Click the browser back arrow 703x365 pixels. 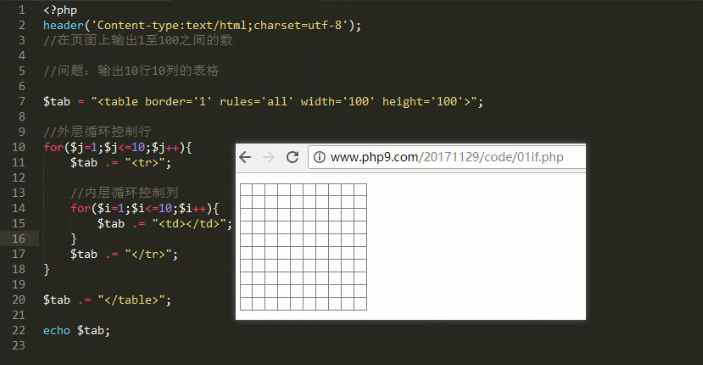click(x=245, y=157)
